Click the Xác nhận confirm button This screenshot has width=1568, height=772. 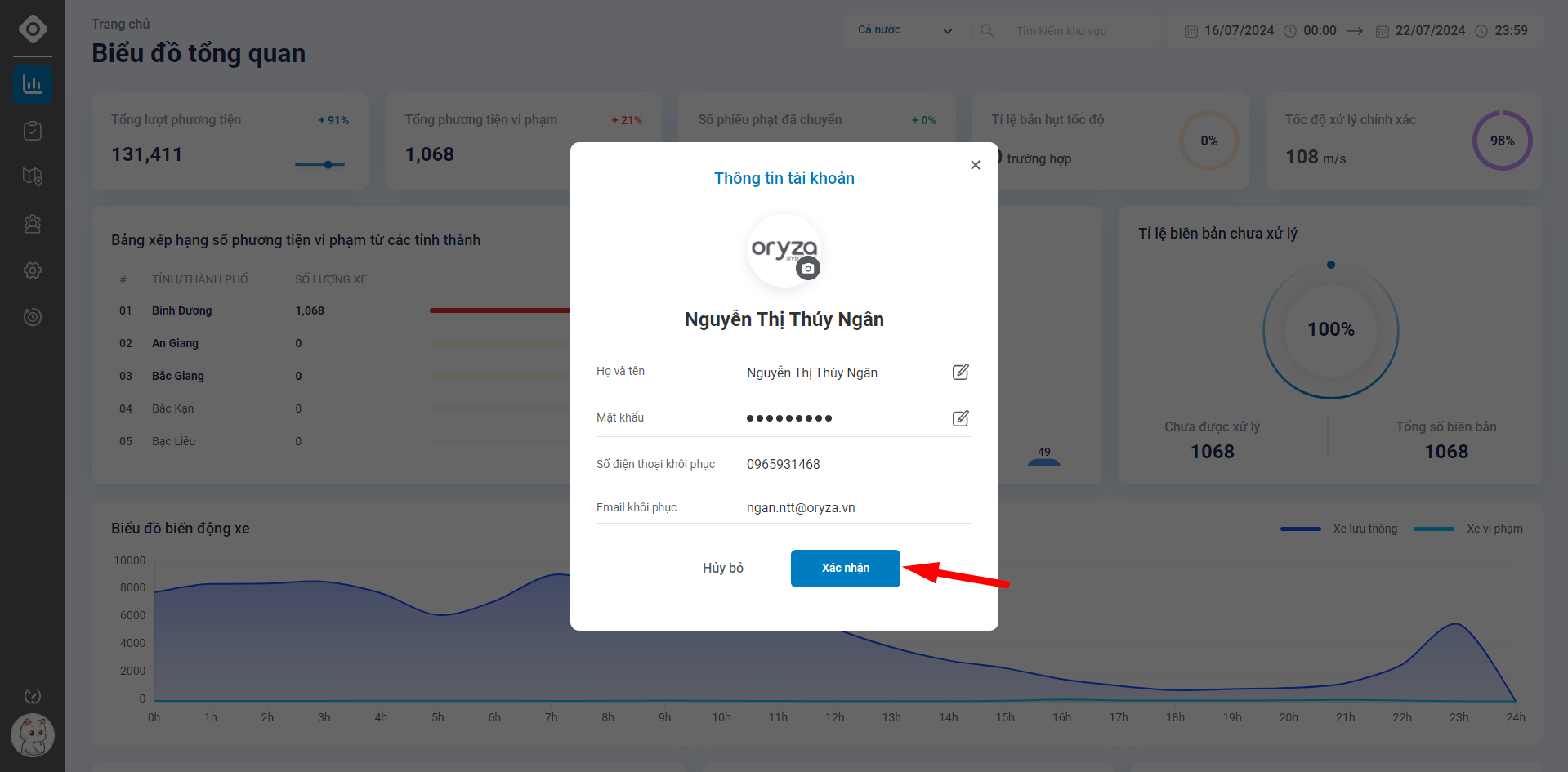click(845, 568)
